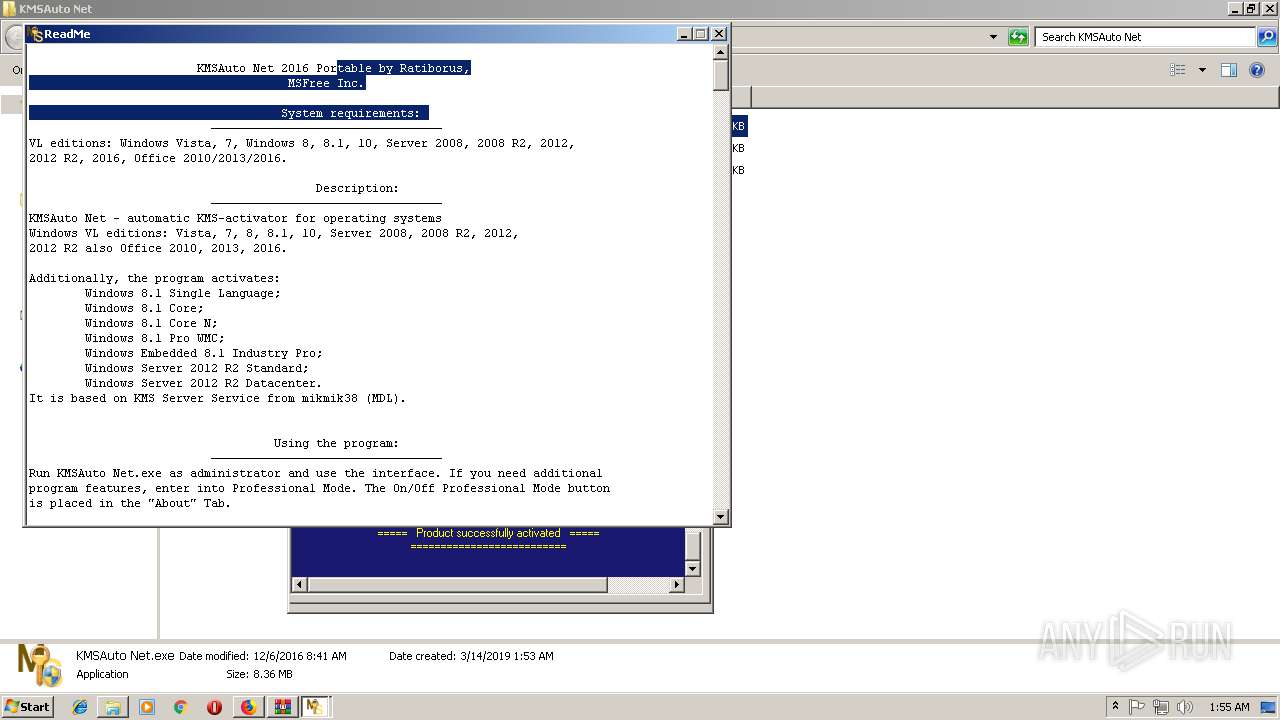The width and height of the screenshot is (1280, 720).
Task: Click 'Using the program:' heading in ReadMe
Action: coord(336,443)
